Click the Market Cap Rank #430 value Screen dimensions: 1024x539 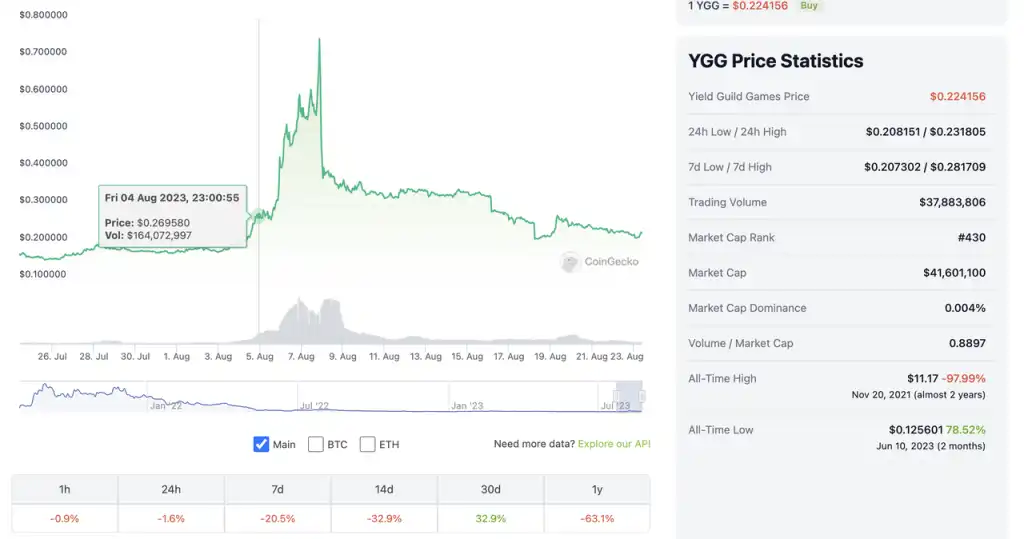click(x=970, y=238)
